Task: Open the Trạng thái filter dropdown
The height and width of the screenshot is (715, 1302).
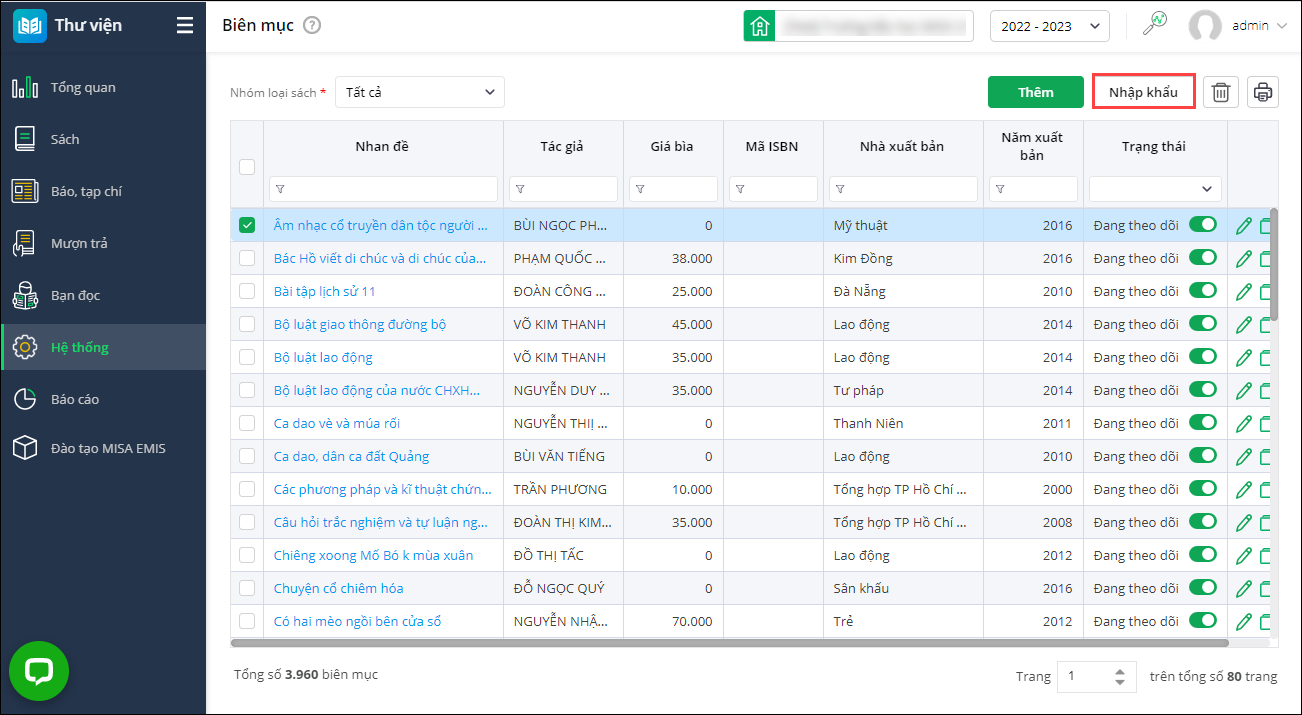Action: 1154,188
